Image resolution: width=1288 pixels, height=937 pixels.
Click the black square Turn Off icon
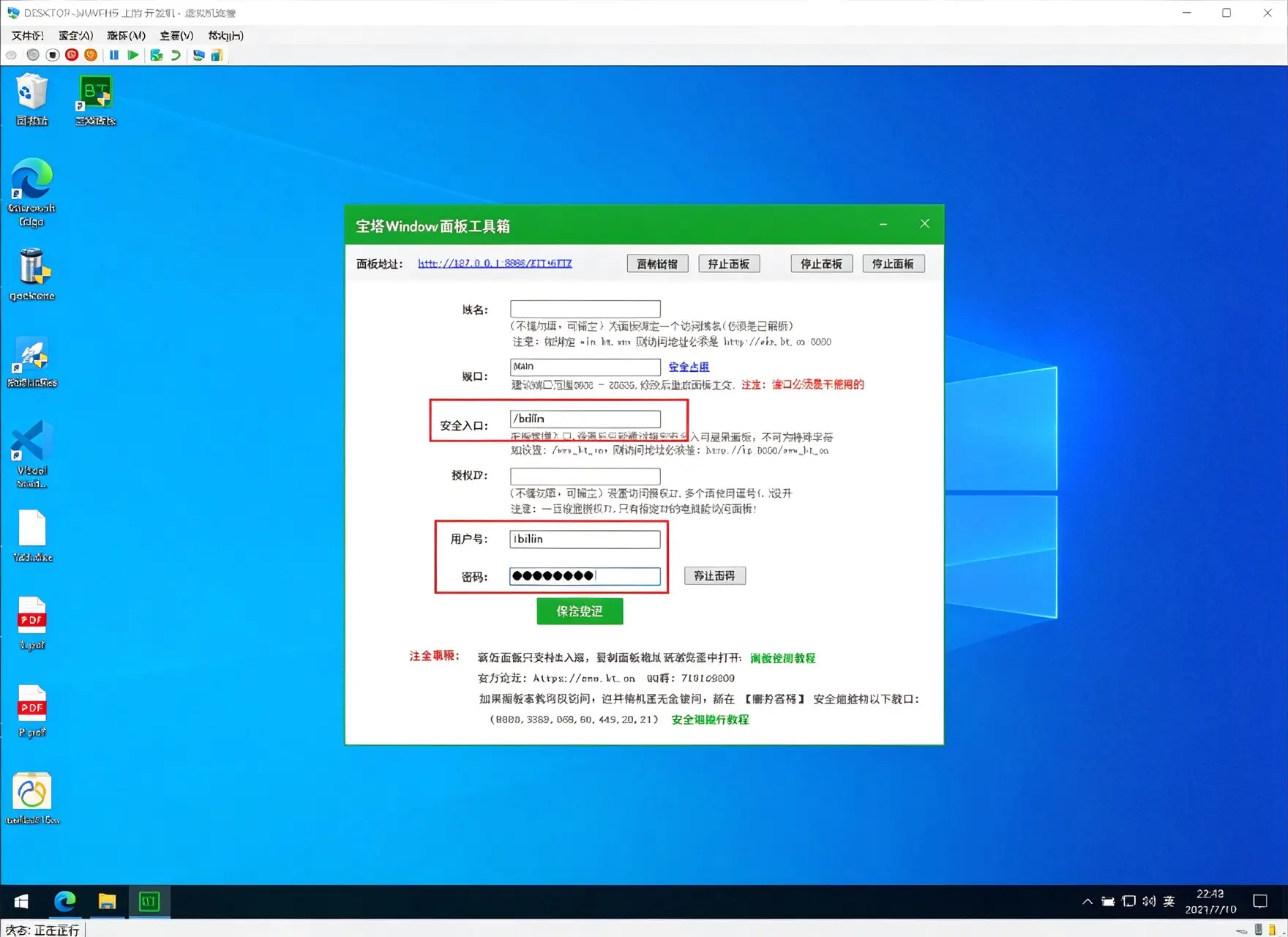(x=52, y=55)
